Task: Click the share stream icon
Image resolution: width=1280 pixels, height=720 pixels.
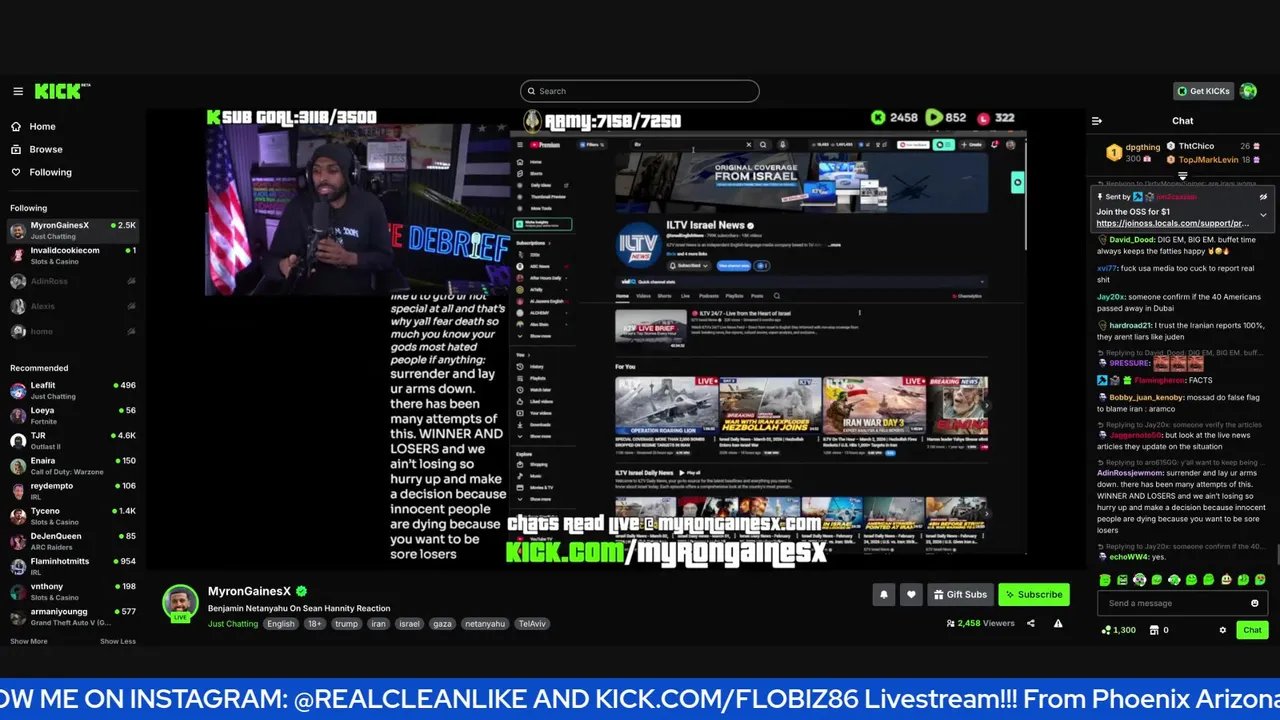Action: pyautogui.click(x=1031, y=623)
